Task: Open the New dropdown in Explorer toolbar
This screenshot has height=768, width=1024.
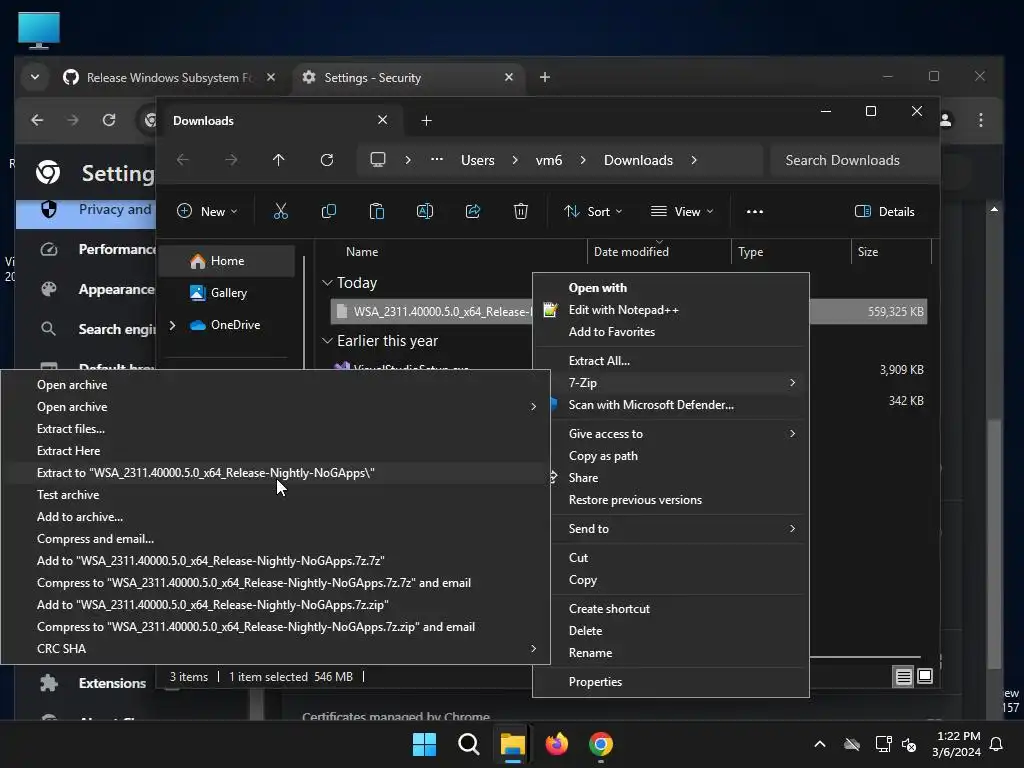Action: (207, 212)
